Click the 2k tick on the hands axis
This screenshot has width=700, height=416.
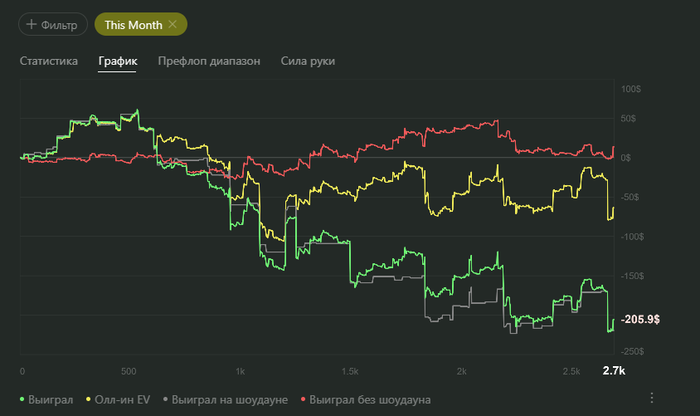(x=462, y=371)
